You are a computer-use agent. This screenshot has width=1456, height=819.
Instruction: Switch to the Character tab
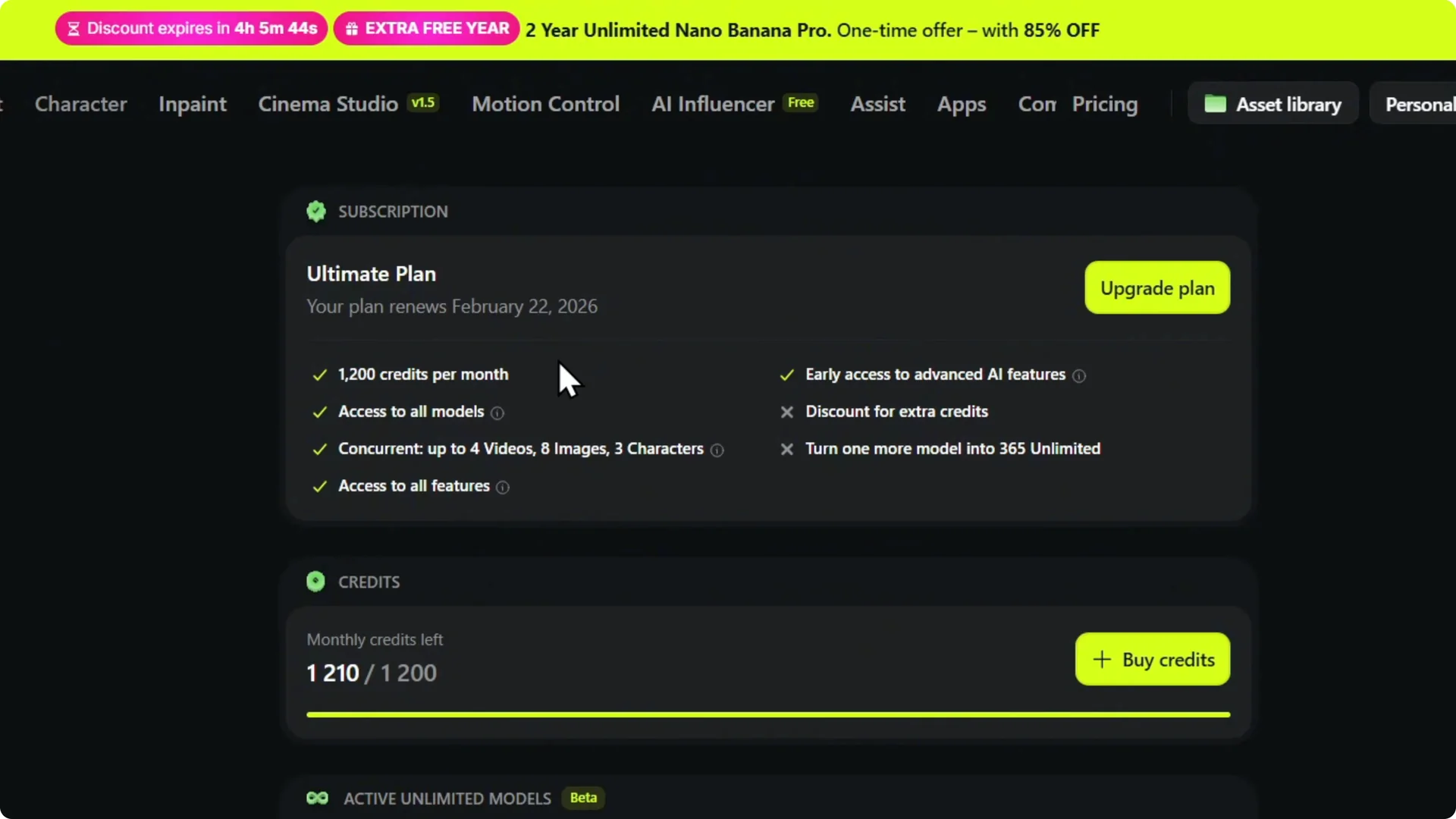[80, 104]
